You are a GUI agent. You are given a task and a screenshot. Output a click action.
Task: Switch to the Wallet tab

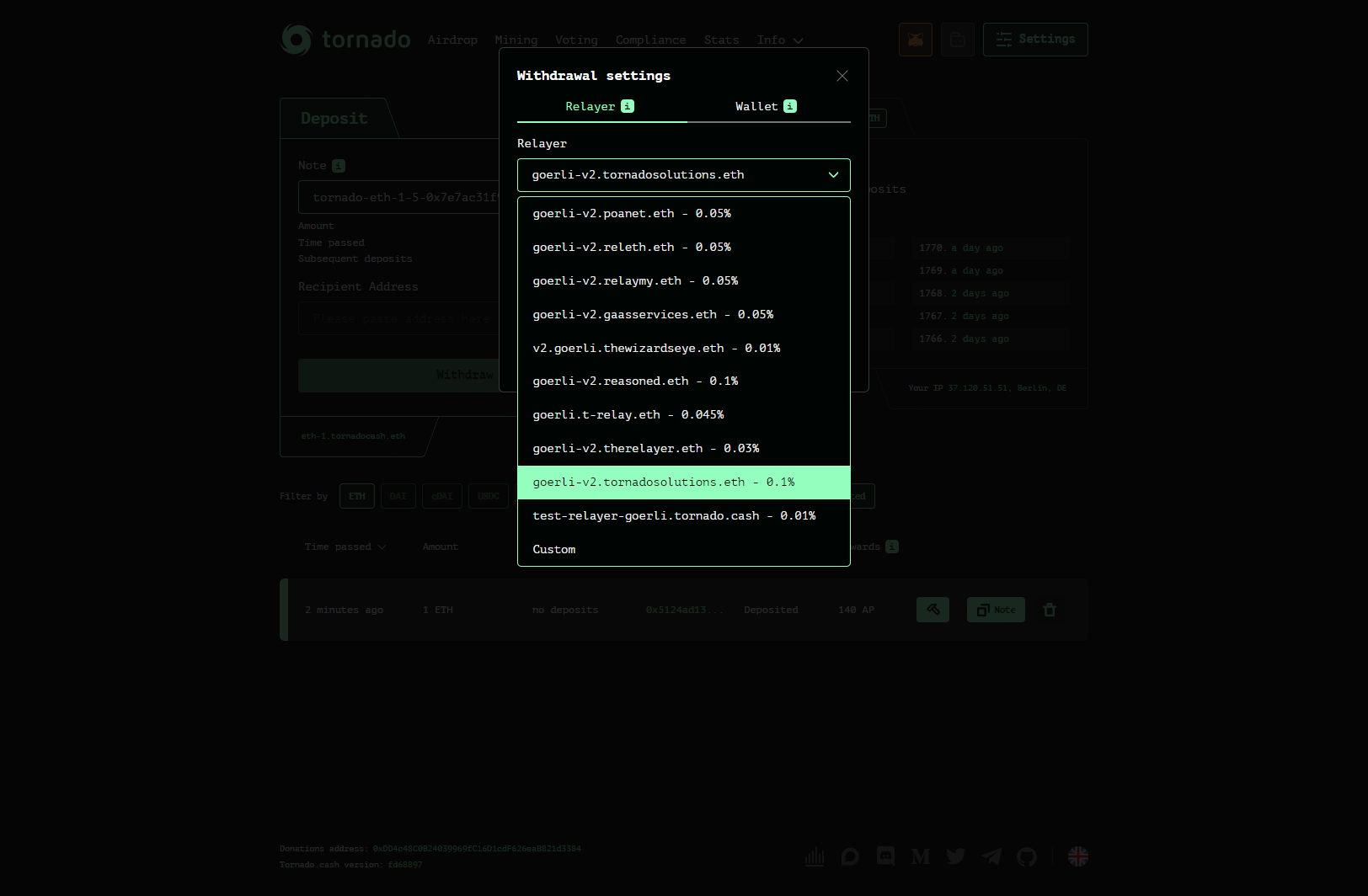768,107
